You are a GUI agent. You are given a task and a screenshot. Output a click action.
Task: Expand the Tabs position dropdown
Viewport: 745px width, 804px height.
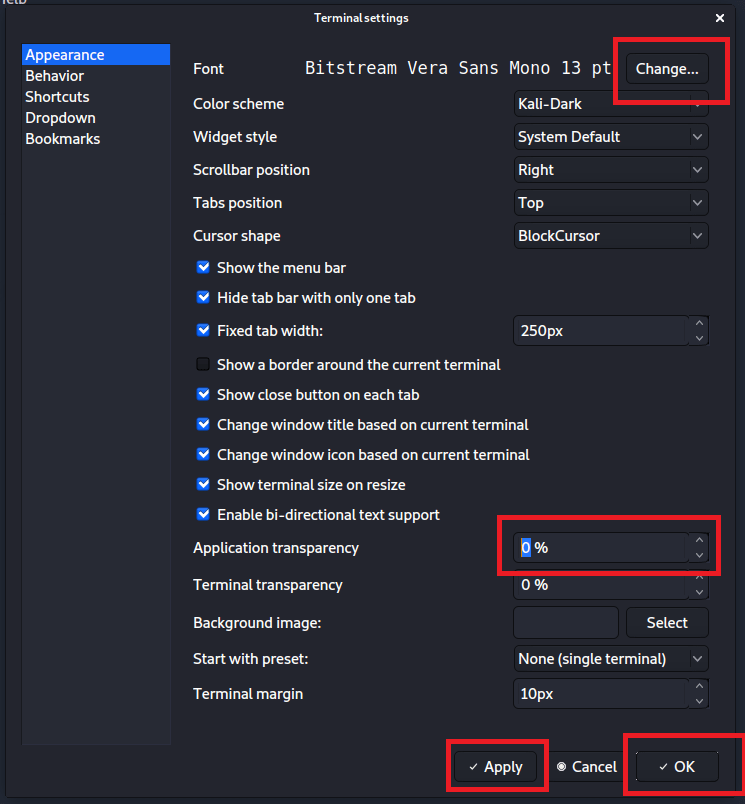(x=611, y=203)
